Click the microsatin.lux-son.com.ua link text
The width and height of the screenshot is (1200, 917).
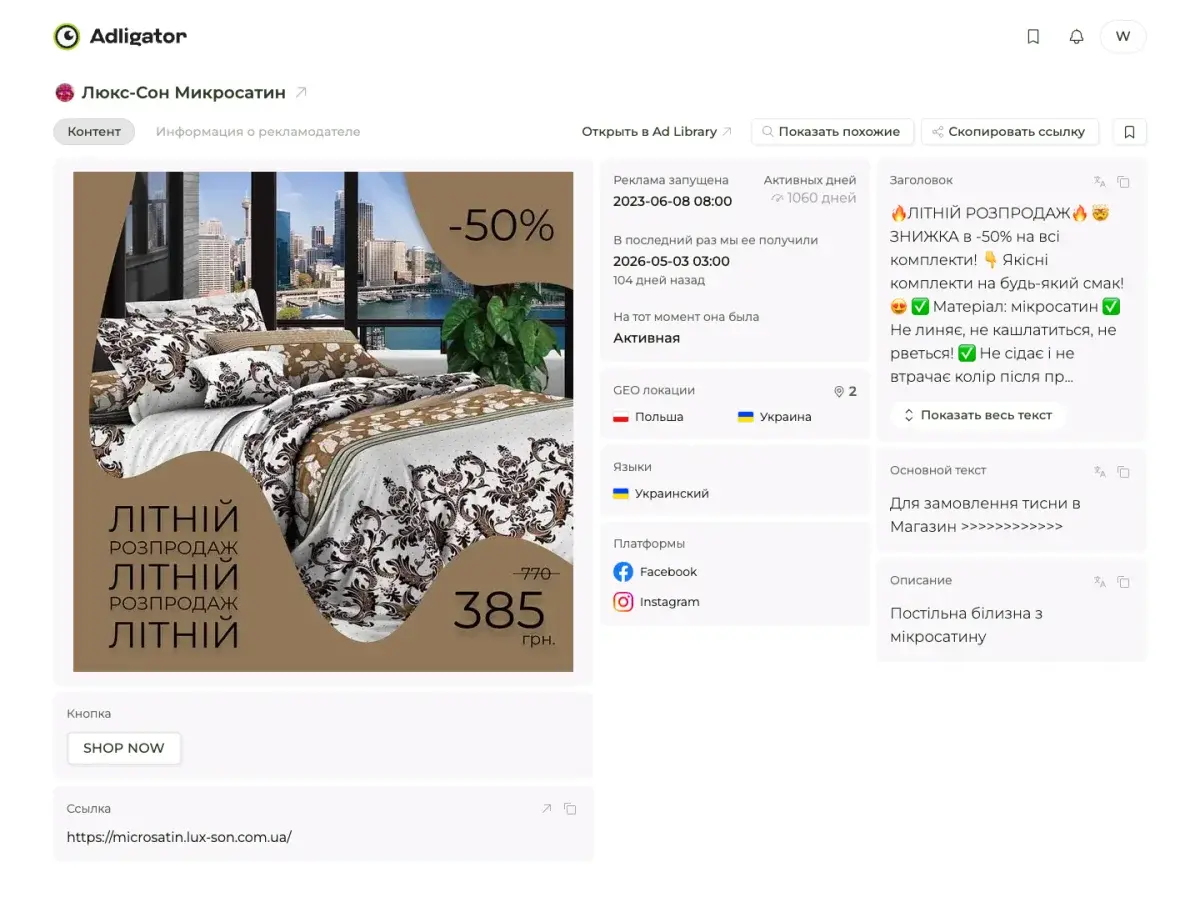point(179,837)
